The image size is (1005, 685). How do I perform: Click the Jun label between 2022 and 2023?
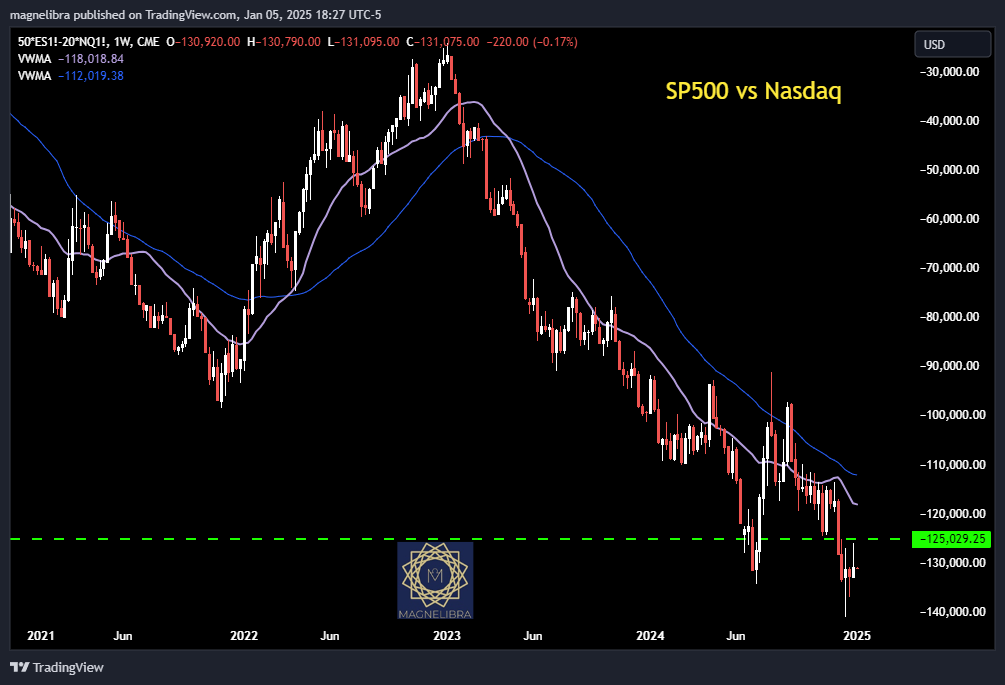click(329, 636)
